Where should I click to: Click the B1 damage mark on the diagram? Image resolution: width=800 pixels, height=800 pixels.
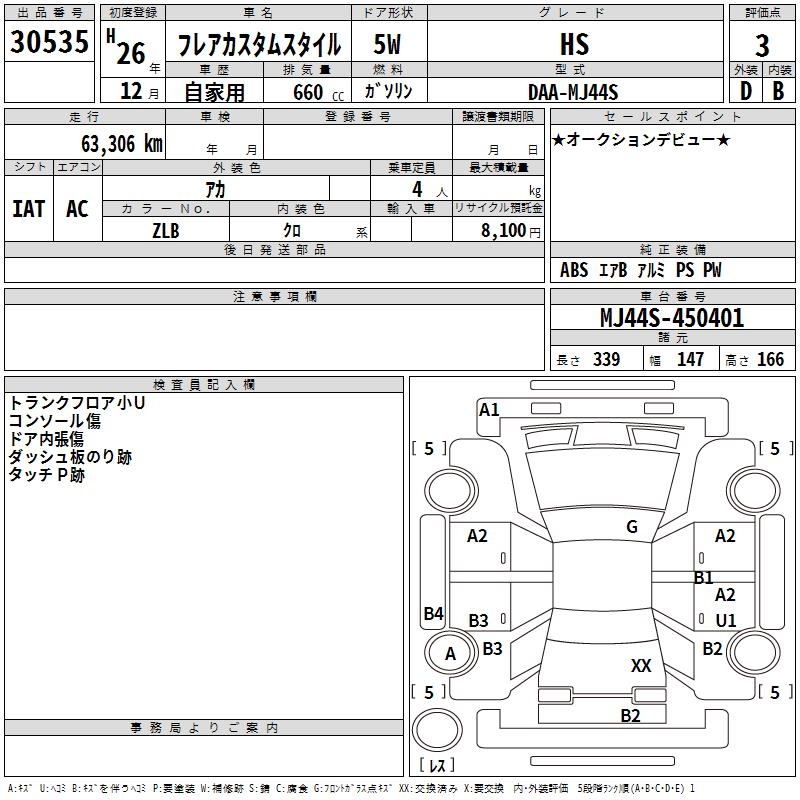704,578
